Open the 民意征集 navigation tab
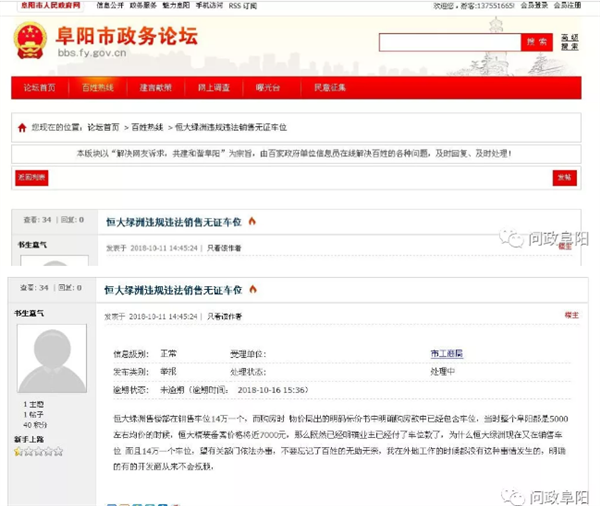The width and height of the screenshot is (600, 506). pos(329,88)
